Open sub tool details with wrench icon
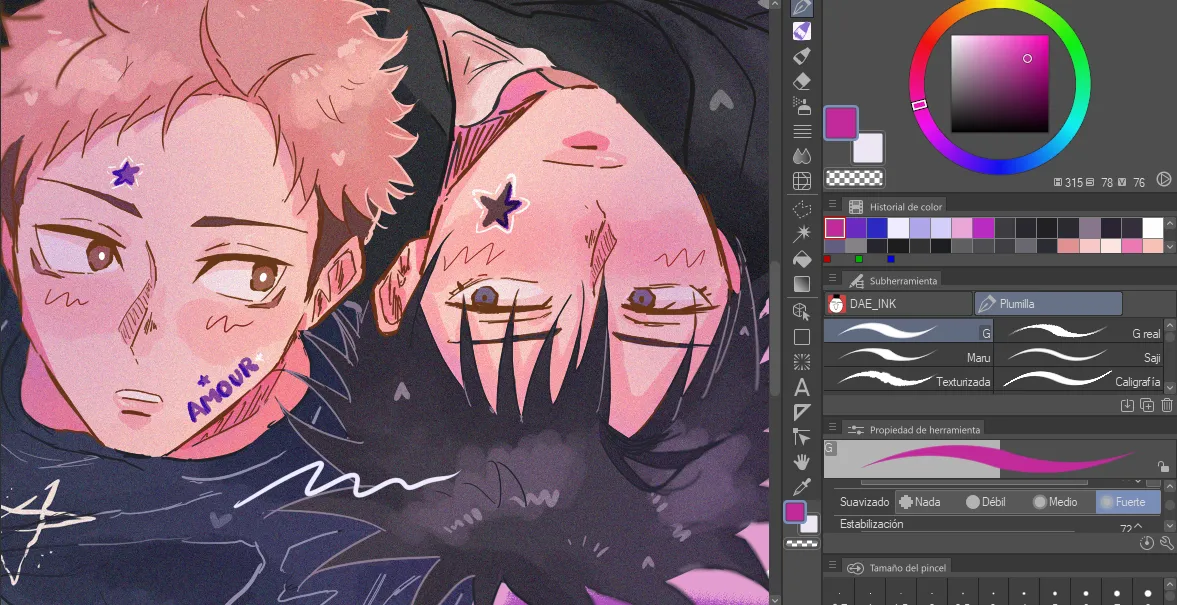The height and width of the screenshot is (605, 1177). (1166, 543)
